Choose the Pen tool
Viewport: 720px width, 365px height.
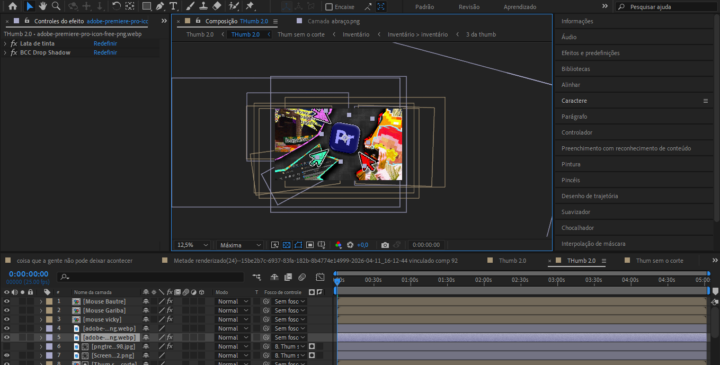(x=160, y=6)
